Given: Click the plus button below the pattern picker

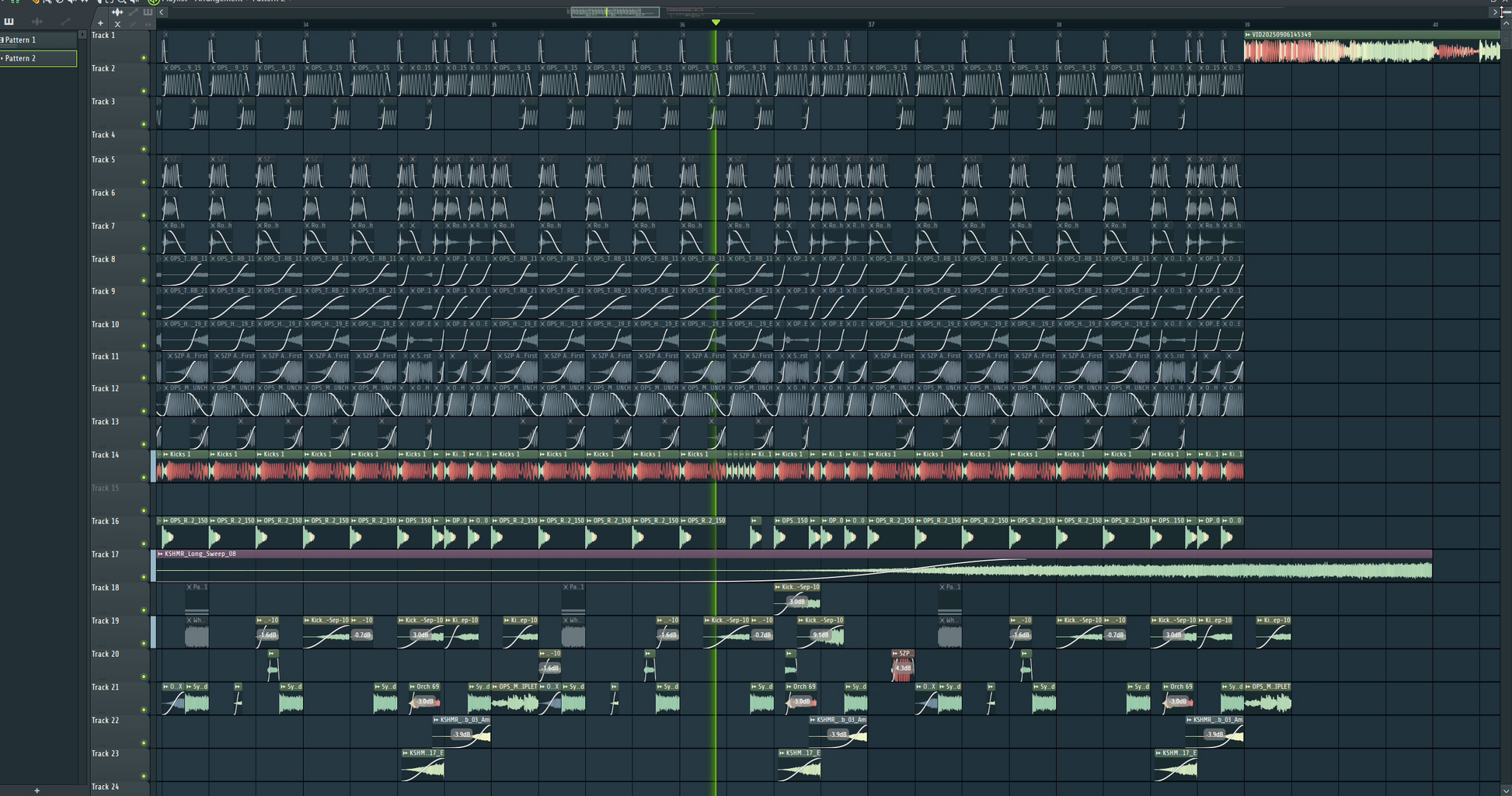Looking at the screenshot, I should click(x=37, y=791).
